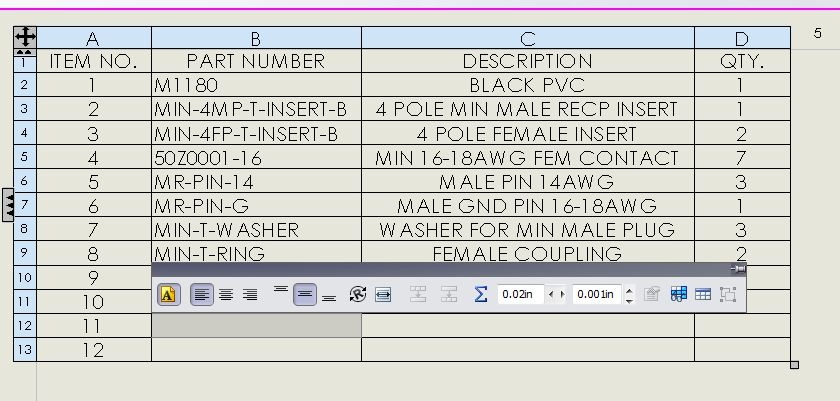Click highlighted empty part number cell in row 12

pyautogui.click(x=256, y=326)
